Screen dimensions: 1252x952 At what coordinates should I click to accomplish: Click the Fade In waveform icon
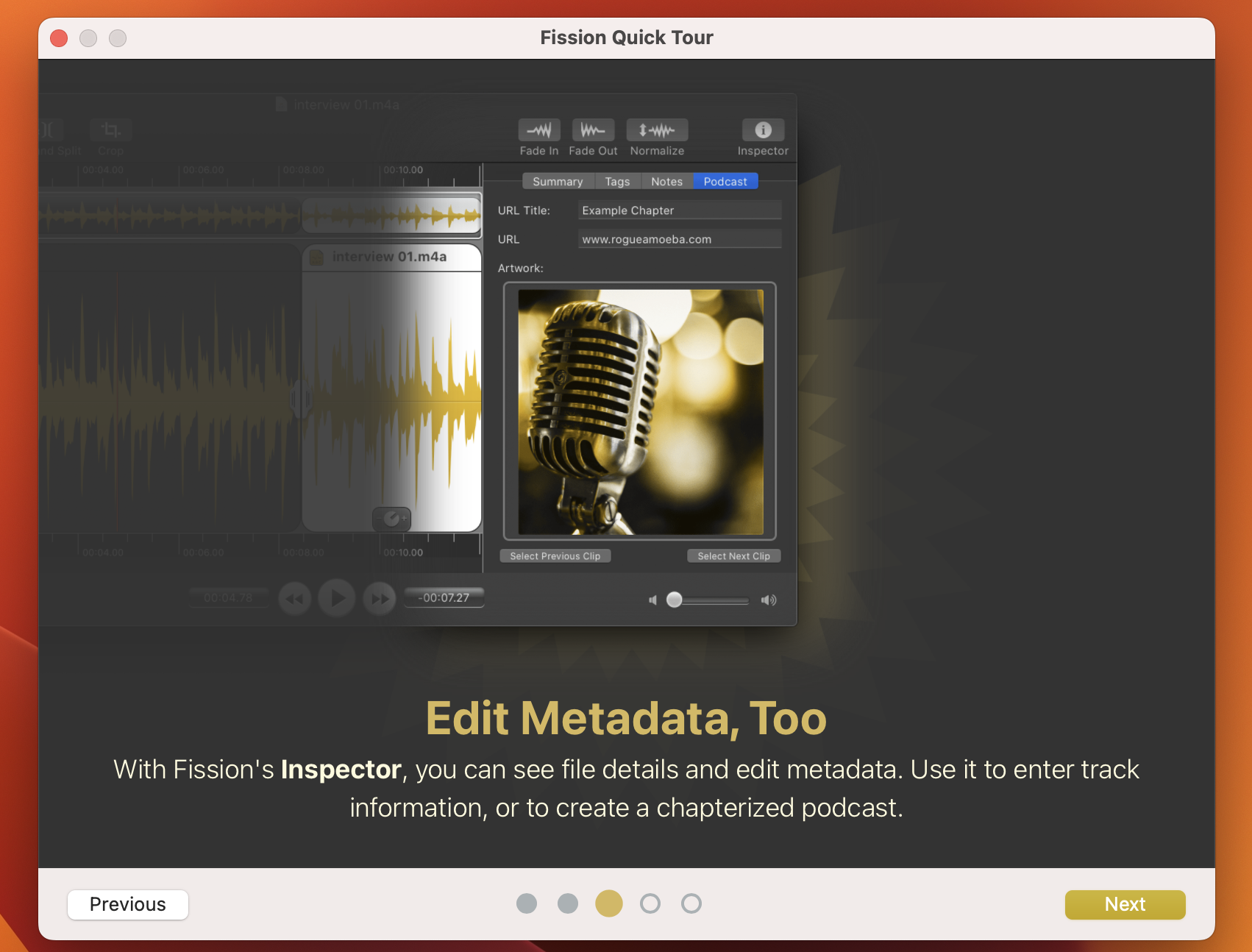pyautogui.click(x=539, y=130)
